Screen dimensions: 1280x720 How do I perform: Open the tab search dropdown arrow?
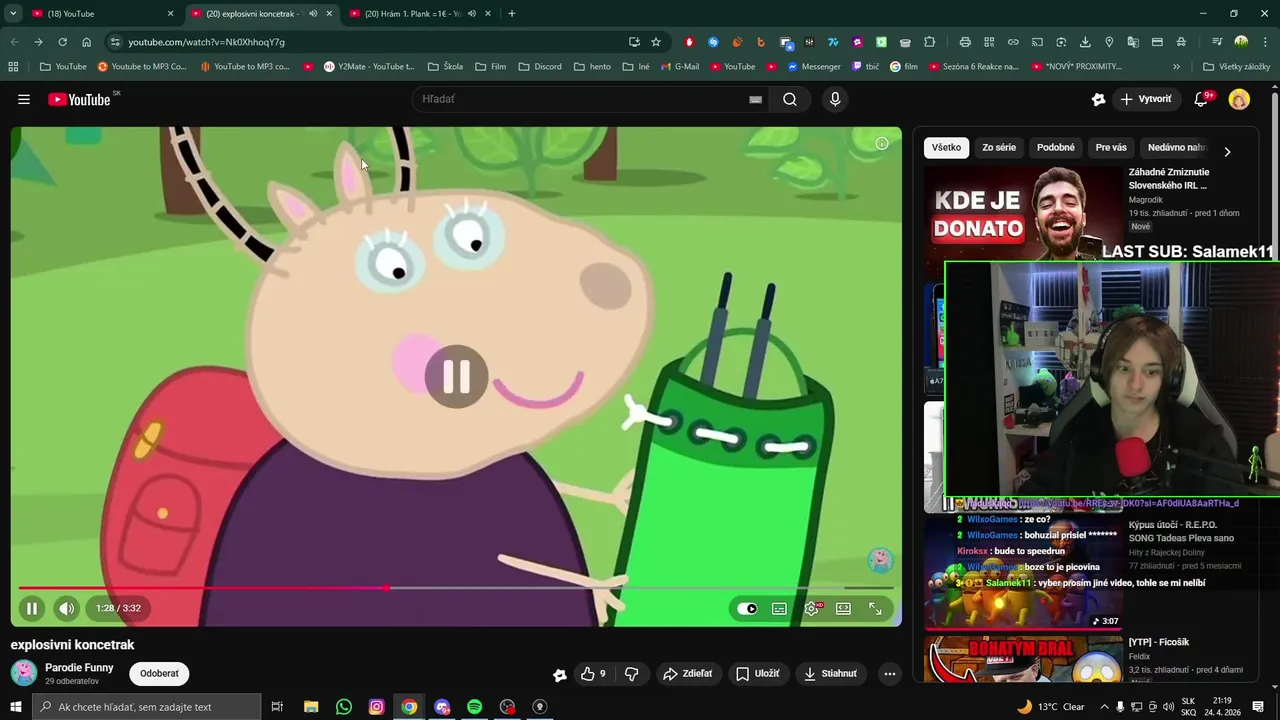click(13, 14)
